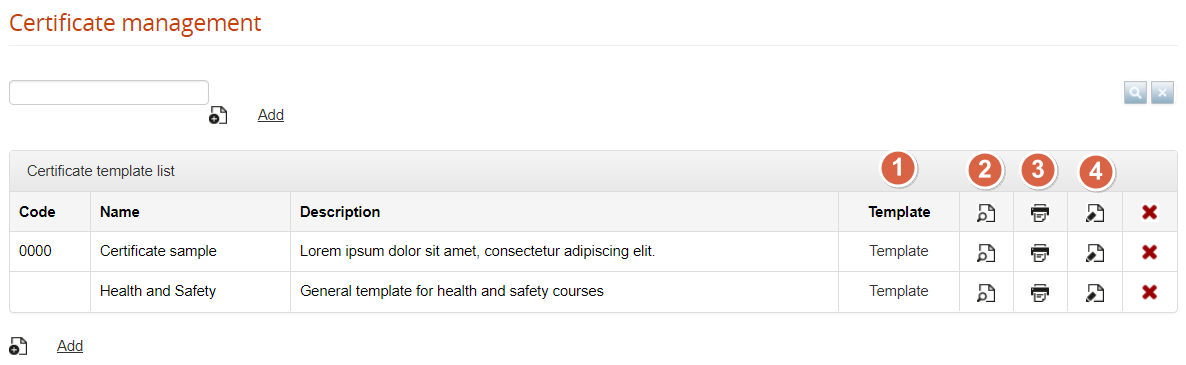Delete the Health and Safety row
This screenshot has width=1186, height=365.
1150,292
